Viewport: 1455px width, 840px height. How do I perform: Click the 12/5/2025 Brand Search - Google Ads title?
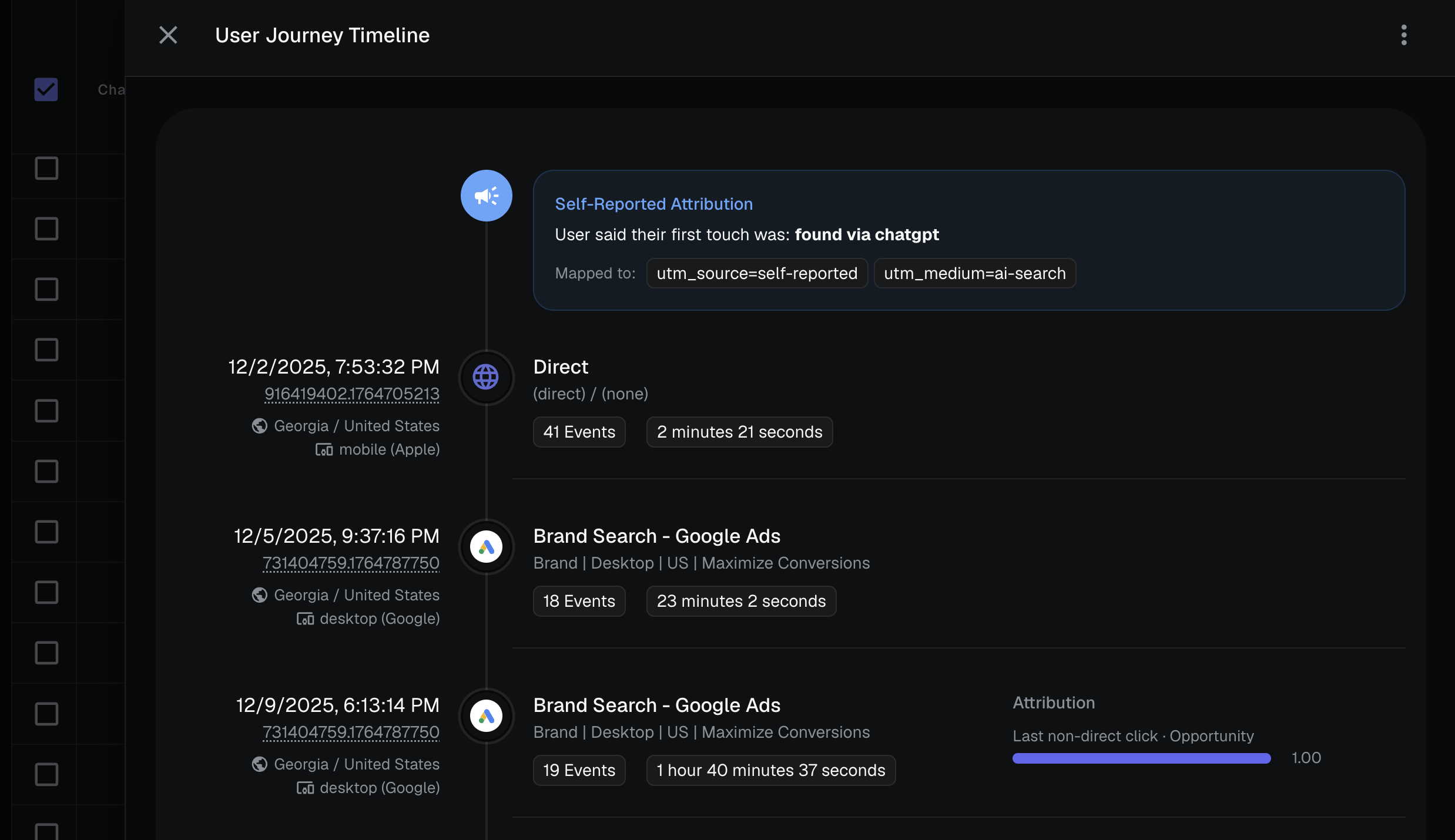[x=657, y=536]
